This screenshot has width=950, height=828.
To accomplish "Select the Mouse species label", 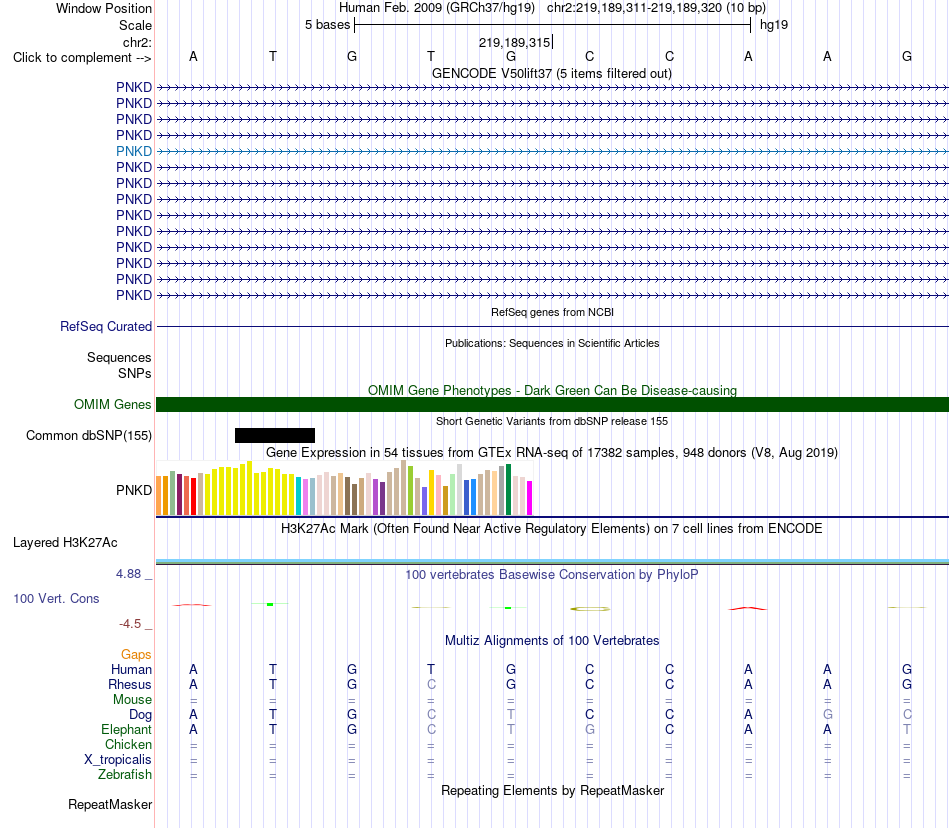I will (x=132, y=700).
